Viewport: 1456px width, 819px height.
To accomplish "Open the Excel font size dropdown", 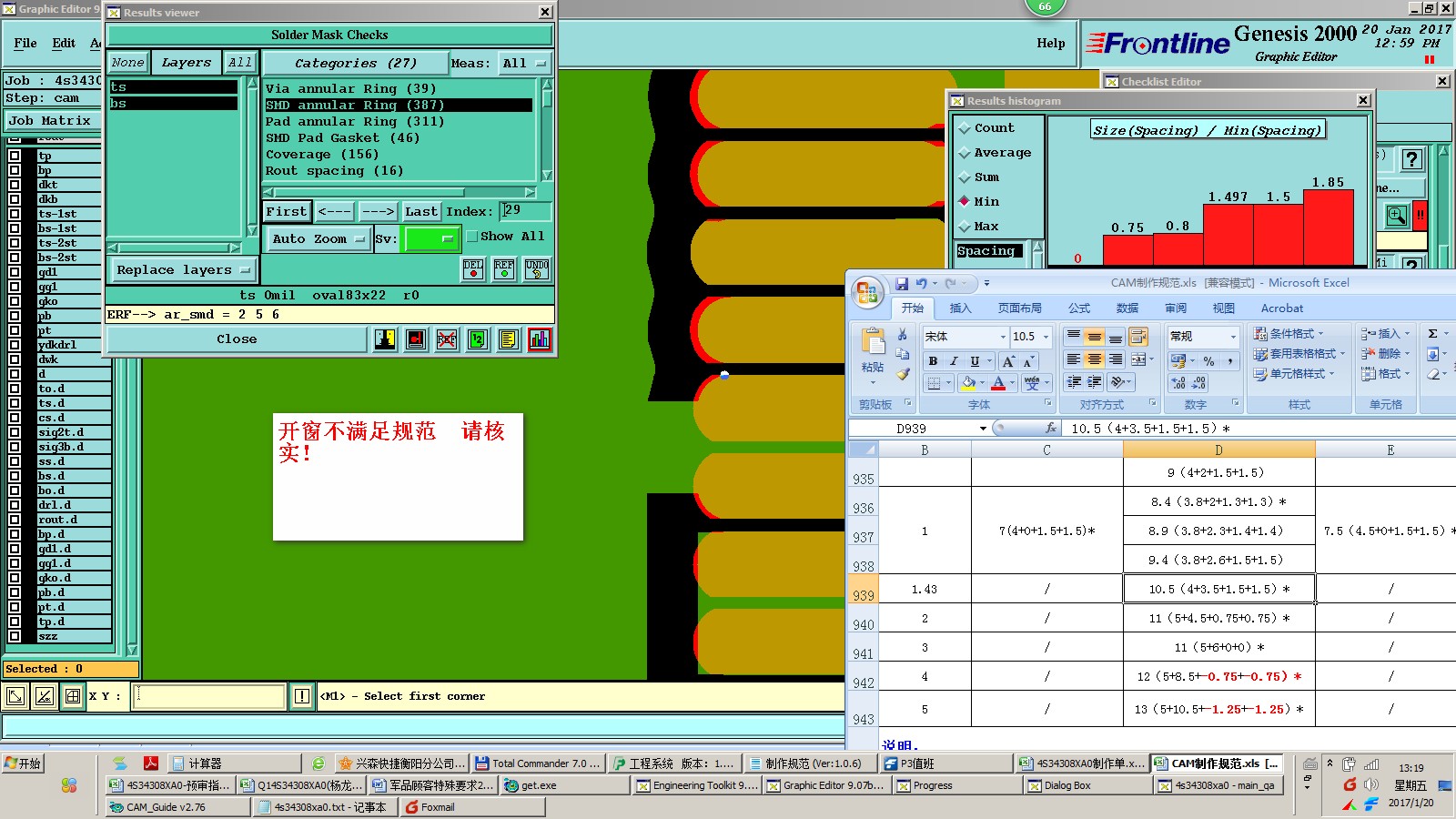I will click(1046, 337).
